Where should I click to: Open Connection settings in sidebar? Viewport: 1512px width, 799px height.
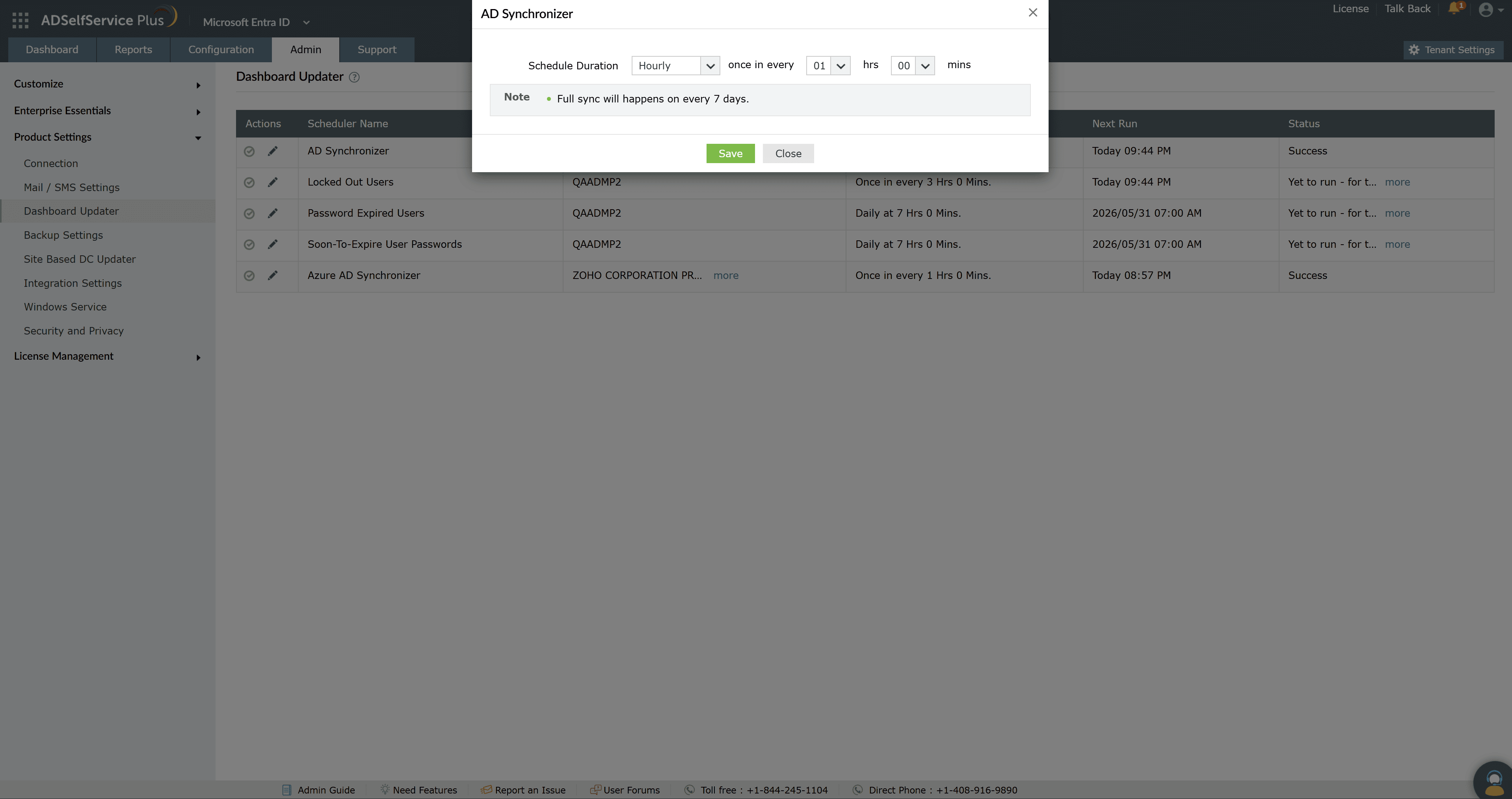click(x=50, y=164)
